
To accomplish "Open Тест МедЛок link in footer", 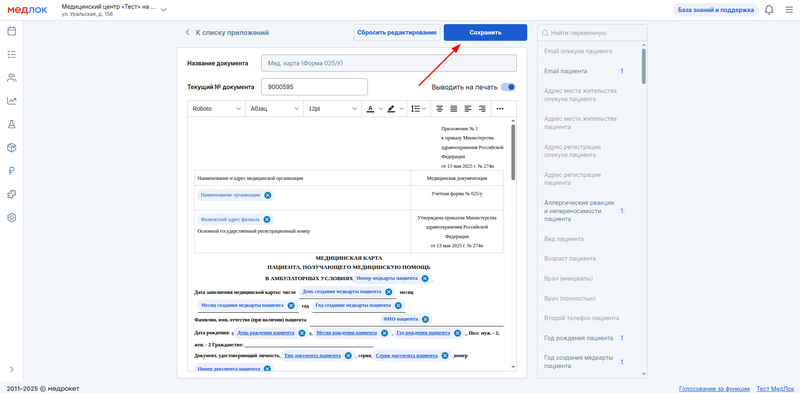I will [x=775, y=388].
